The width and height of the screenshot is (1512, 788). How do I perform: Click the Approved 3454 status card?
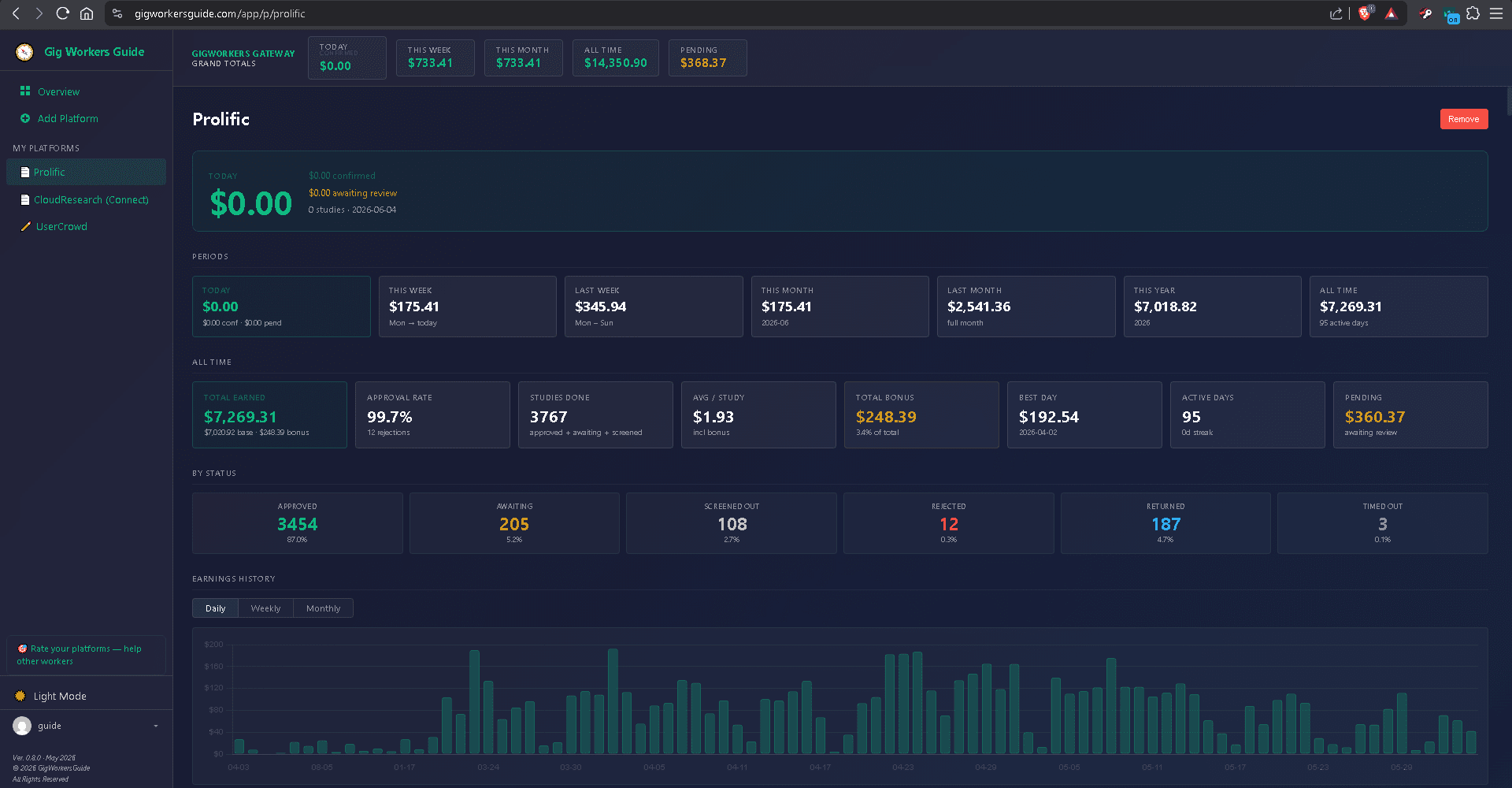point(298,523)
